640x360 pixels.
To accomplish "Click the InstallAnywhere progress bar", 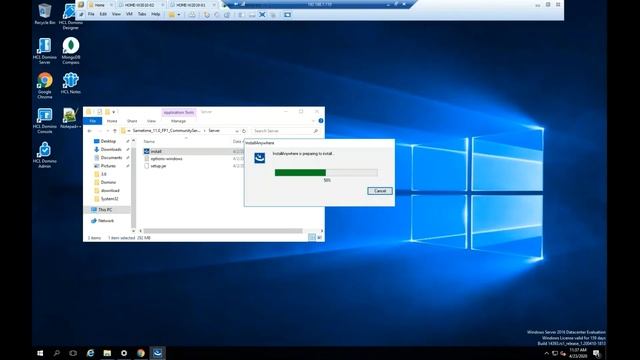I will click(326, 173).
